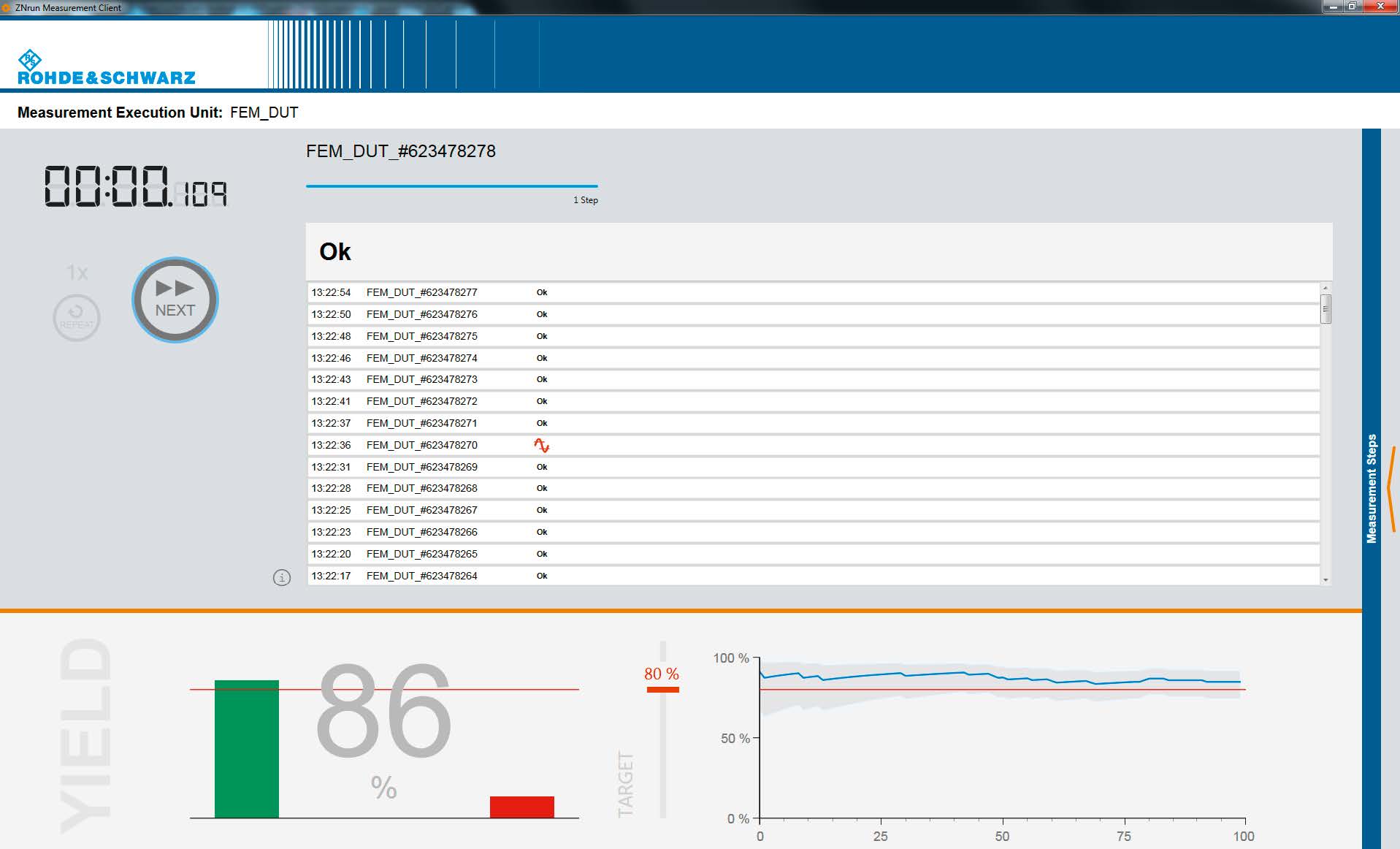Viewport: 1400px width, 849px height.
Task: Click the 1 Step progress bar
Action: click(451, 186)
